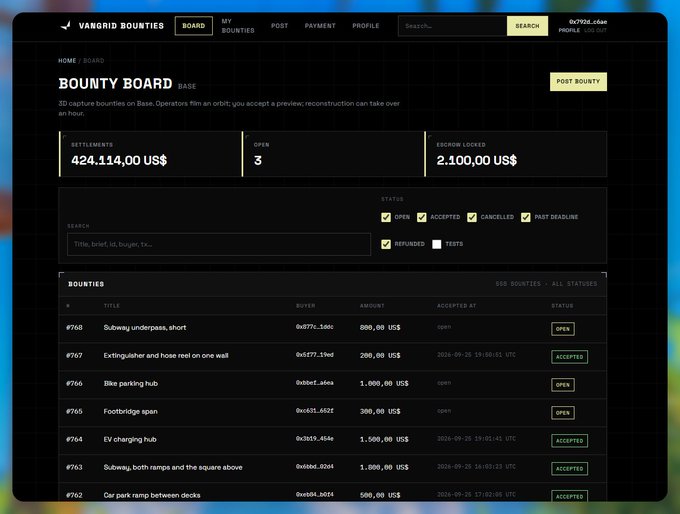Click buyer address 0x3b19…454e
This screenshot has height=514, width=680.
tap(314, 439)
